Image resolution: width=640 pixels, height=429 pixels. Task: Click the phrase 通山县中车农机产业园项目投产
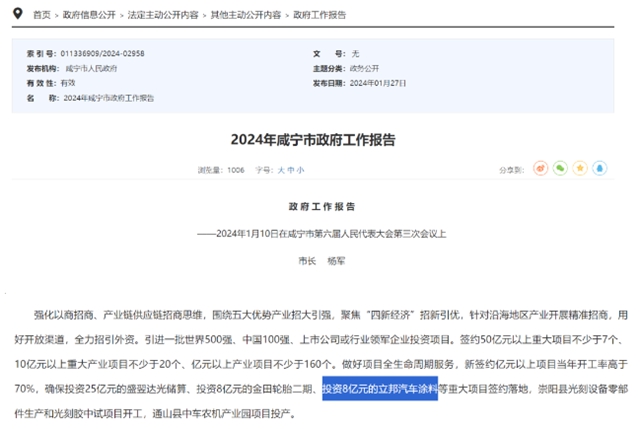point(222,413)
